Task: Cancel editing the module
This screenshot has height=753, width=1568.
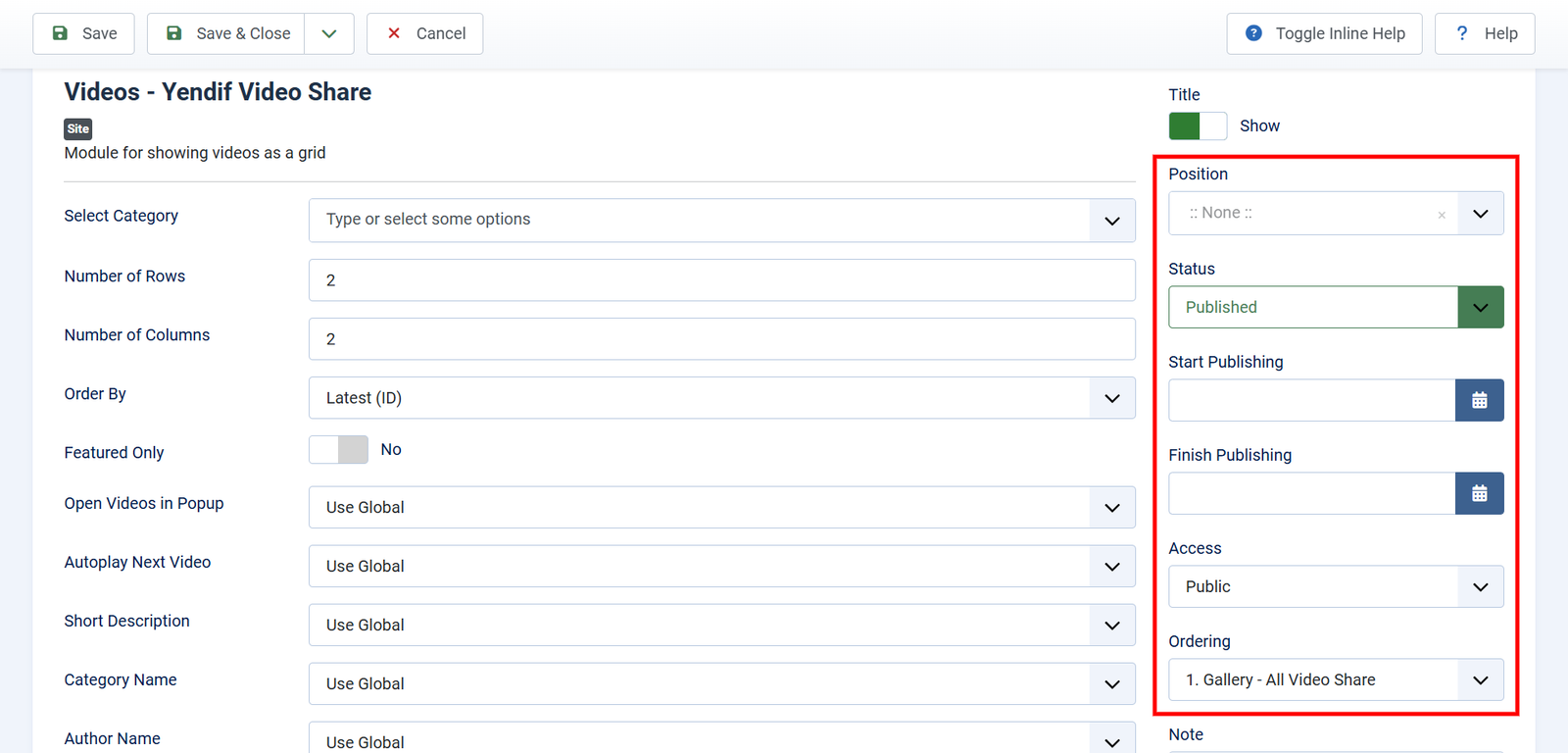Action: tap(425, 33)
